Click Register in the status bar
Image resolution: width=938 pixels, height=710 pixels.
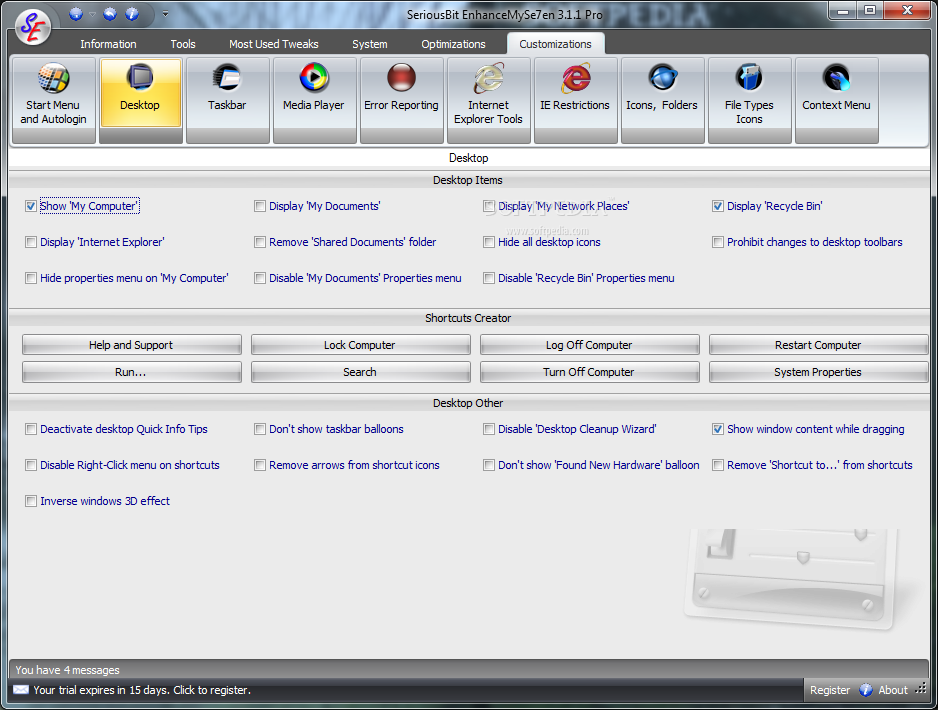(830, 690)
